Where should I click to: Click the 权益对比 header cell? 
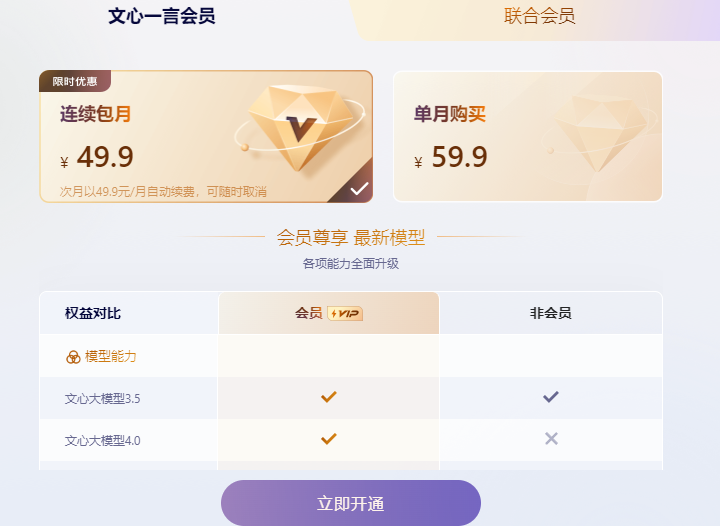(93, 313)
